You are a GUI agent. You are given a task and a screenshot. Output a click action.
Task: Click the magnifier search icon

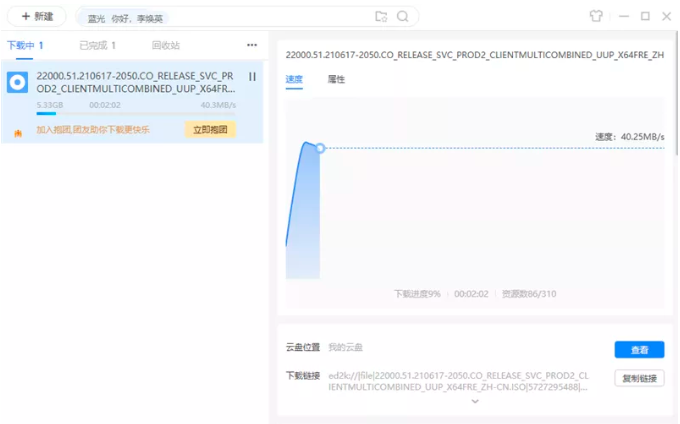pos(403,17)
